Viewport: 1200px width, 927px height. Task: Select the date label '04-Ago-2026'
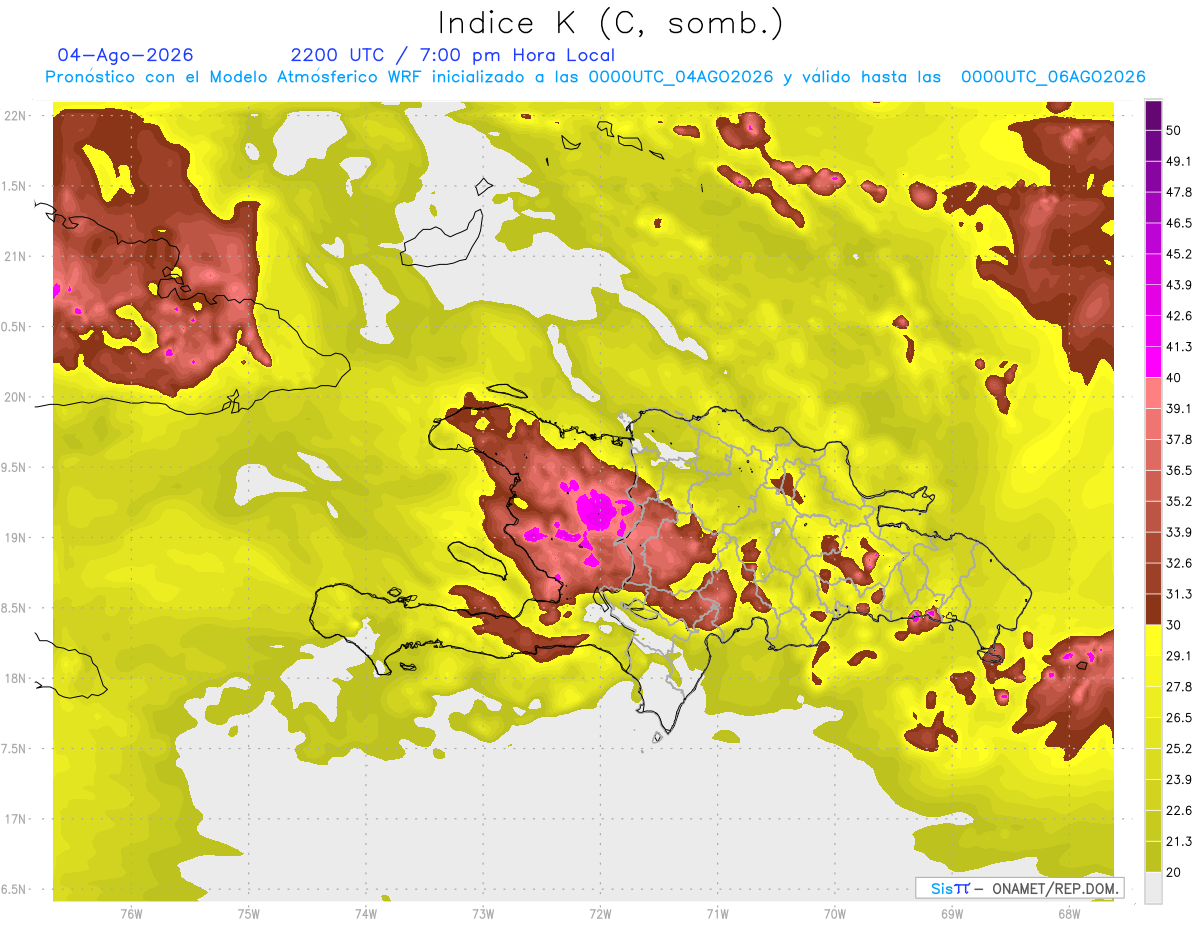coord(126,55)
